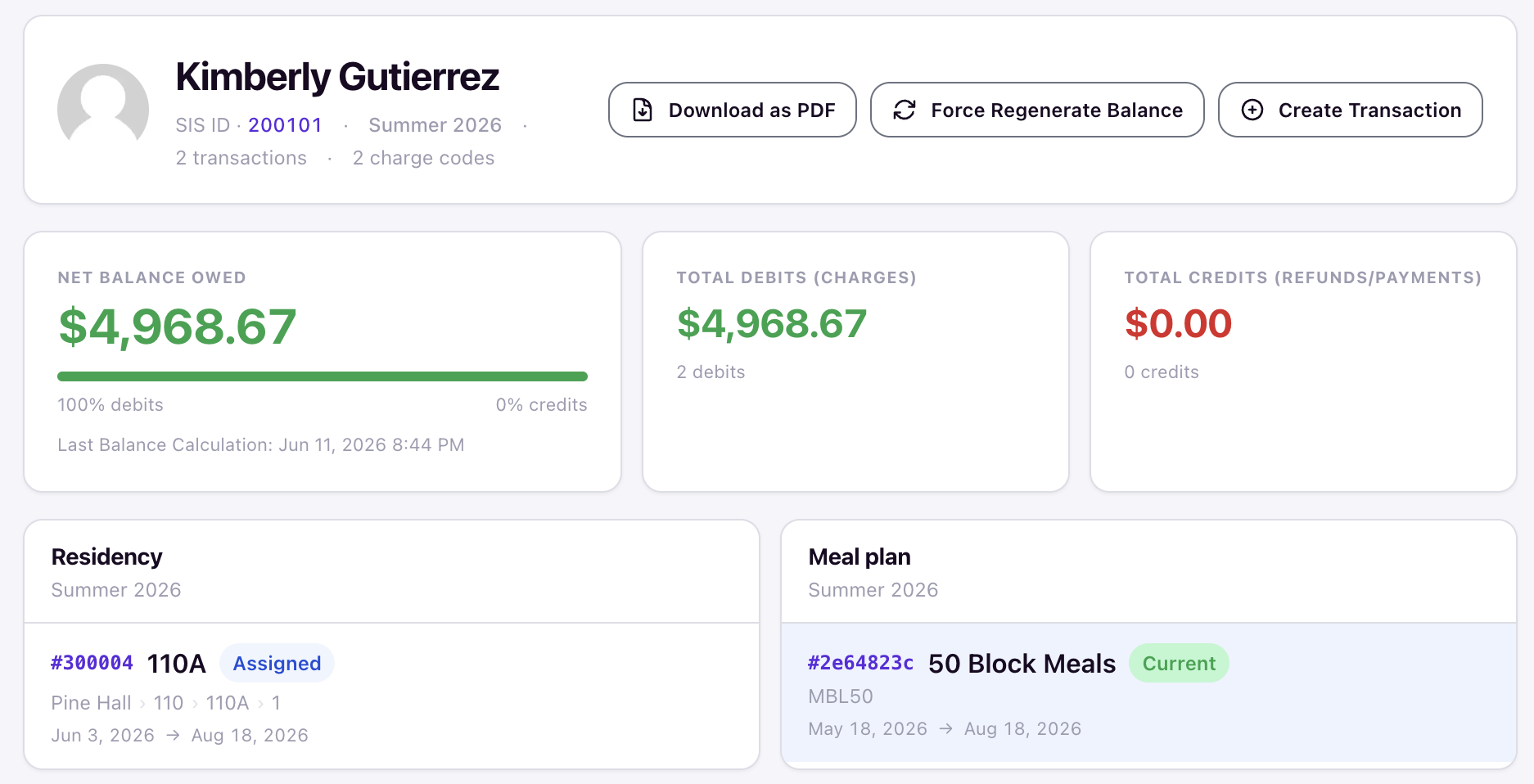Image resolution: width=1534 pixels, height=784 pixels.
Task: Click the Current status badge
Action: pyautogui.click(x=1179, y=663)
